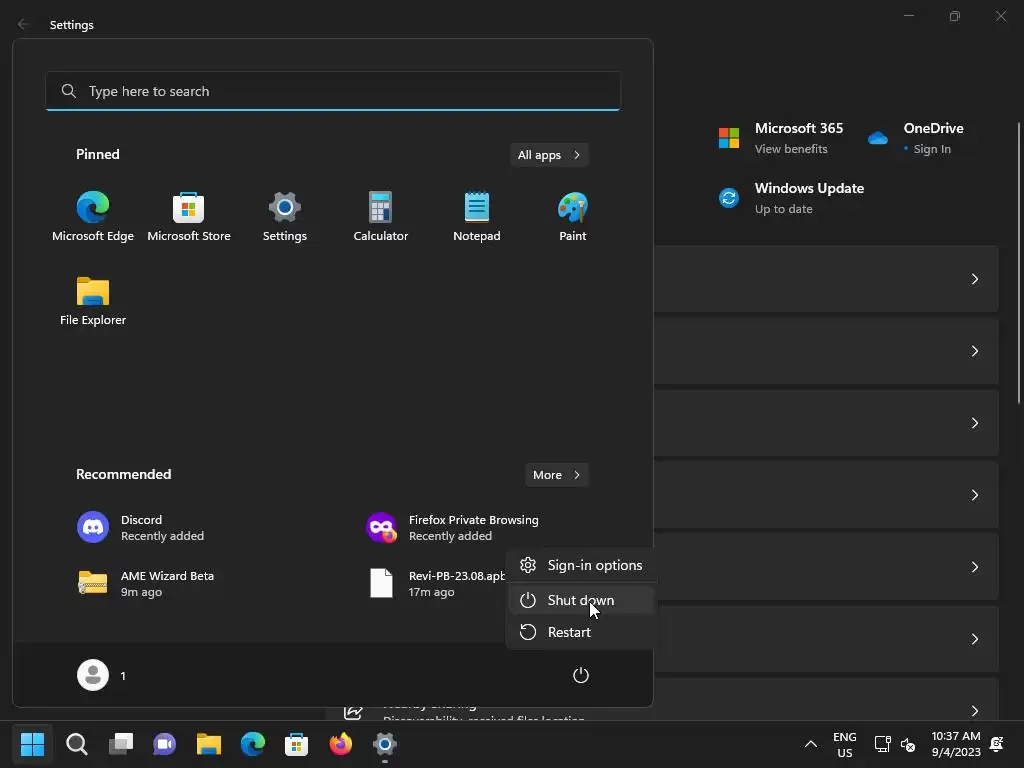This screenshot has width=1024, height=768.
Task: Select Sign-in options from power menu
Action: pyautogui.click(x=582, y=566)
